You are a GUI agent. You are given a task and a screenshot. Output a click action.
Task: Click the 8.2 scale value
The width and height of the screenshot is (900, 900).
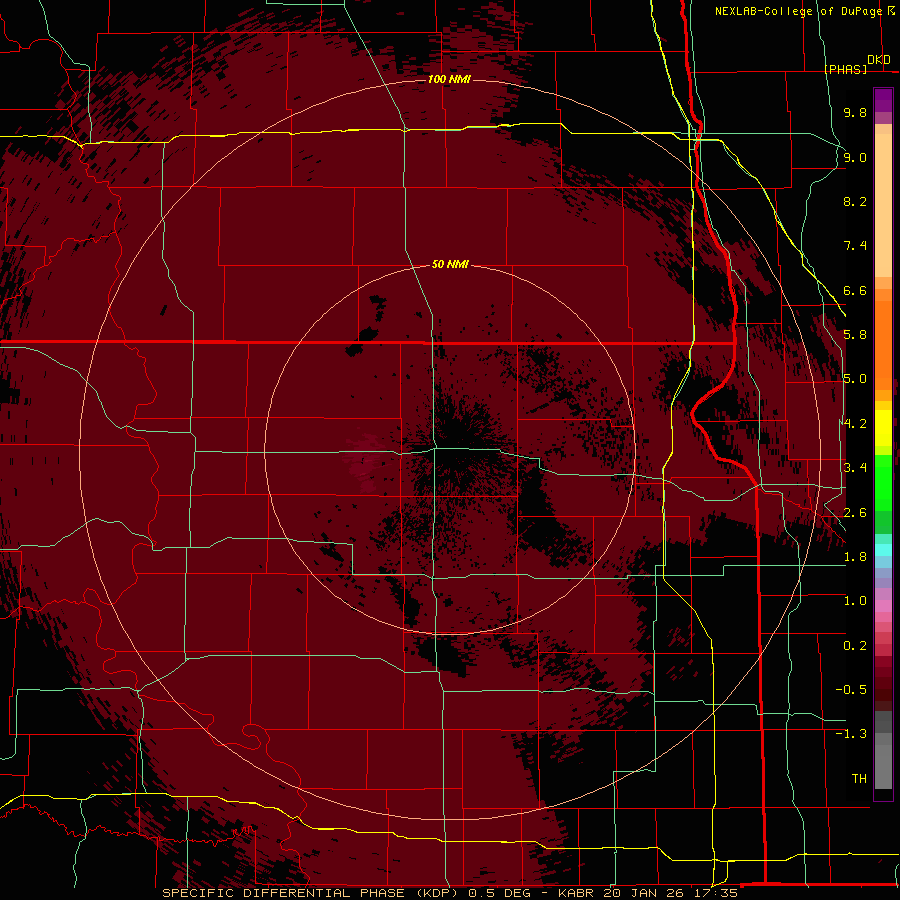(x=855, y=201)
